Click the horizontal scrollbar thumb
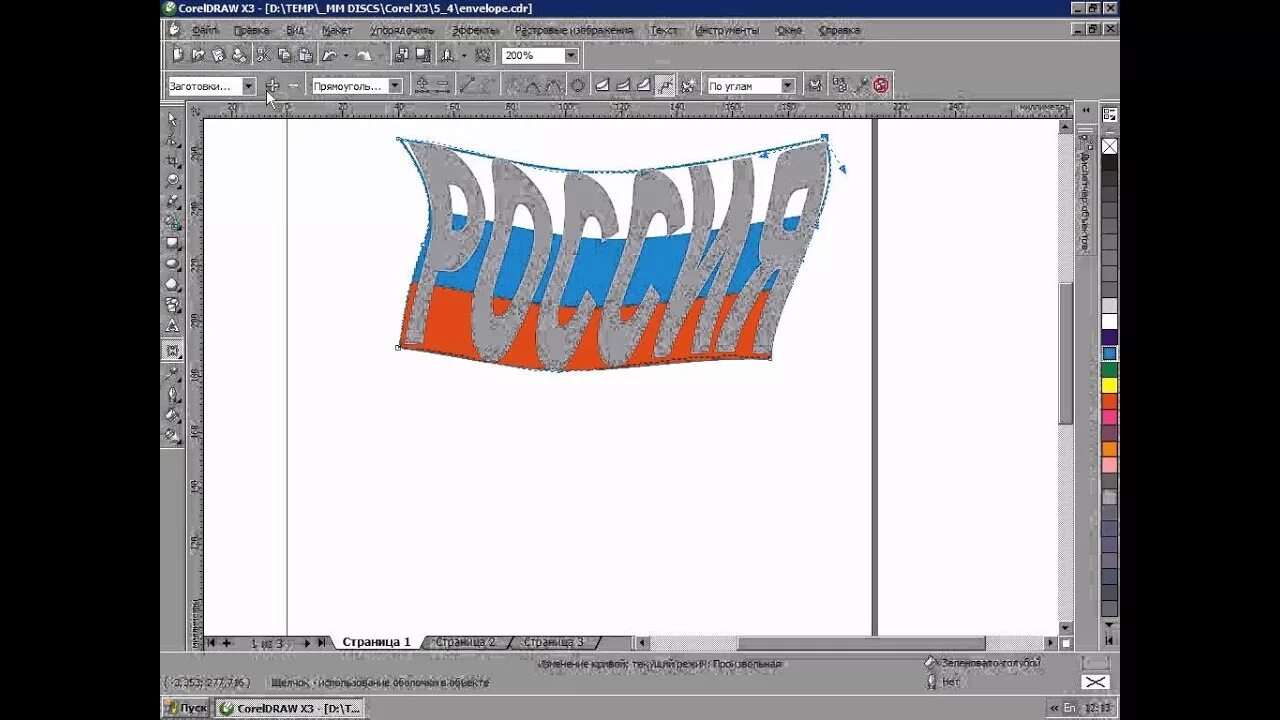The image size is (1280, 720). tap(861, 643)
